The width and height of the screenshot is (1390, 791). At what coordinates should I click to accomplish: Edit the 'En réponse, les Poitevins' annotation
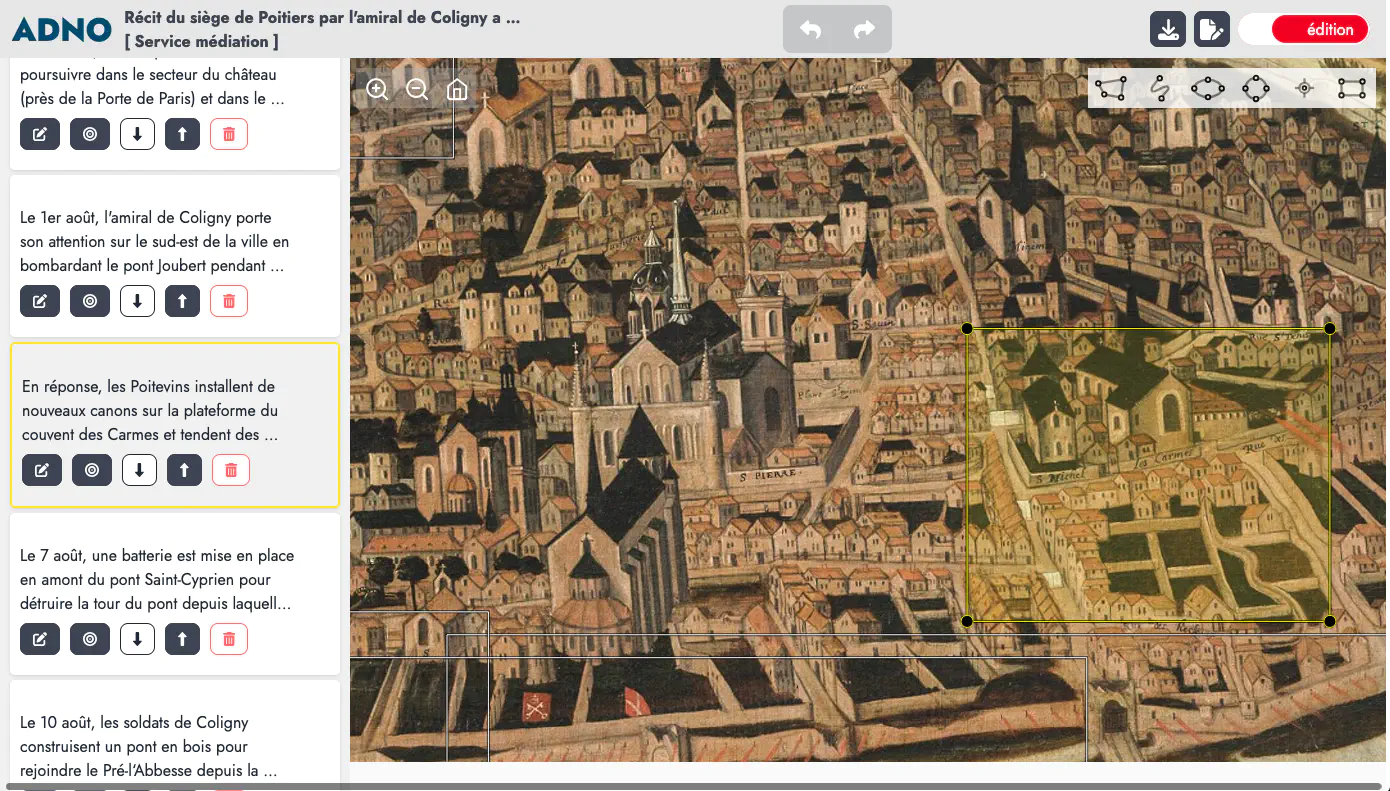42,470
